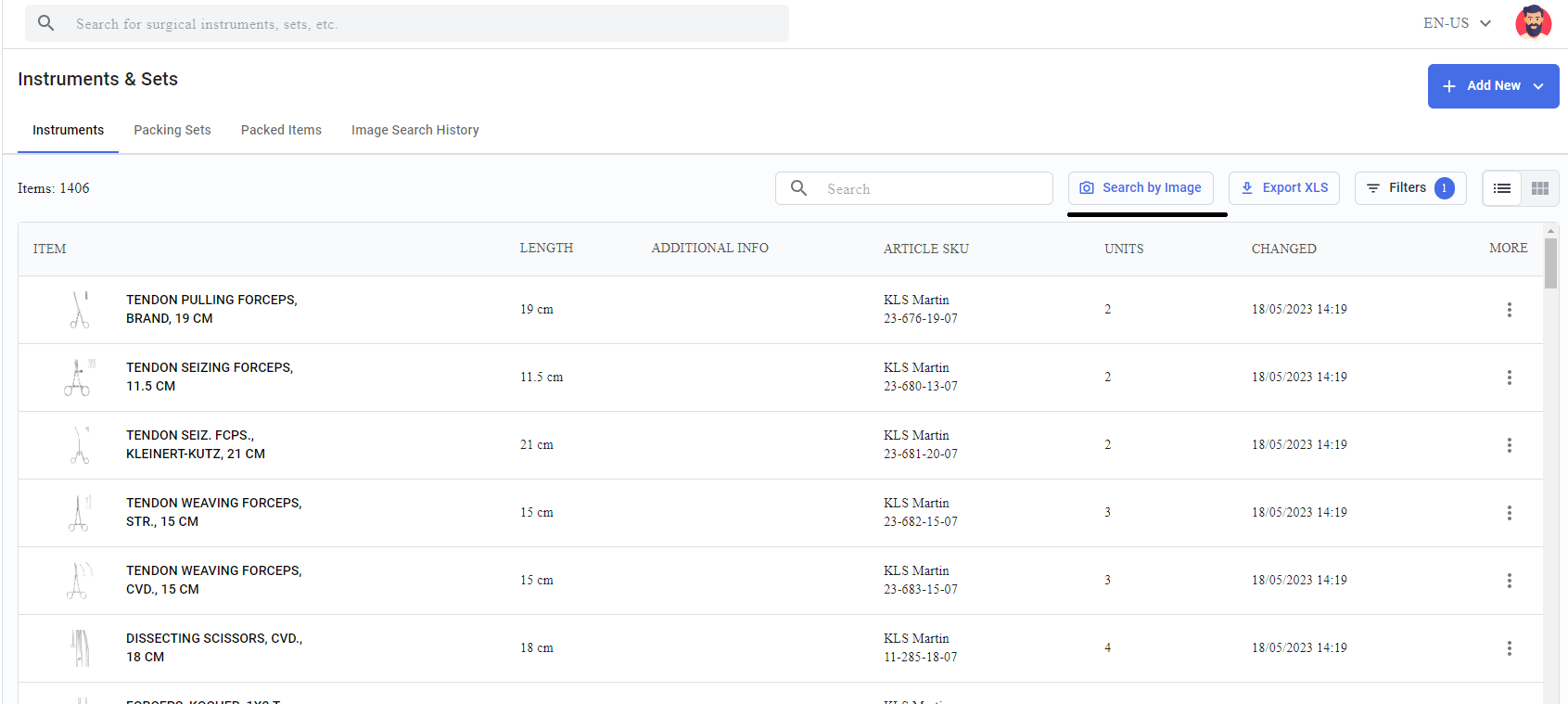Open more options for Weaving Forceps CVD row
Screen dimensions: 1568x704
pyautogui.click(x=1510, y=581)
